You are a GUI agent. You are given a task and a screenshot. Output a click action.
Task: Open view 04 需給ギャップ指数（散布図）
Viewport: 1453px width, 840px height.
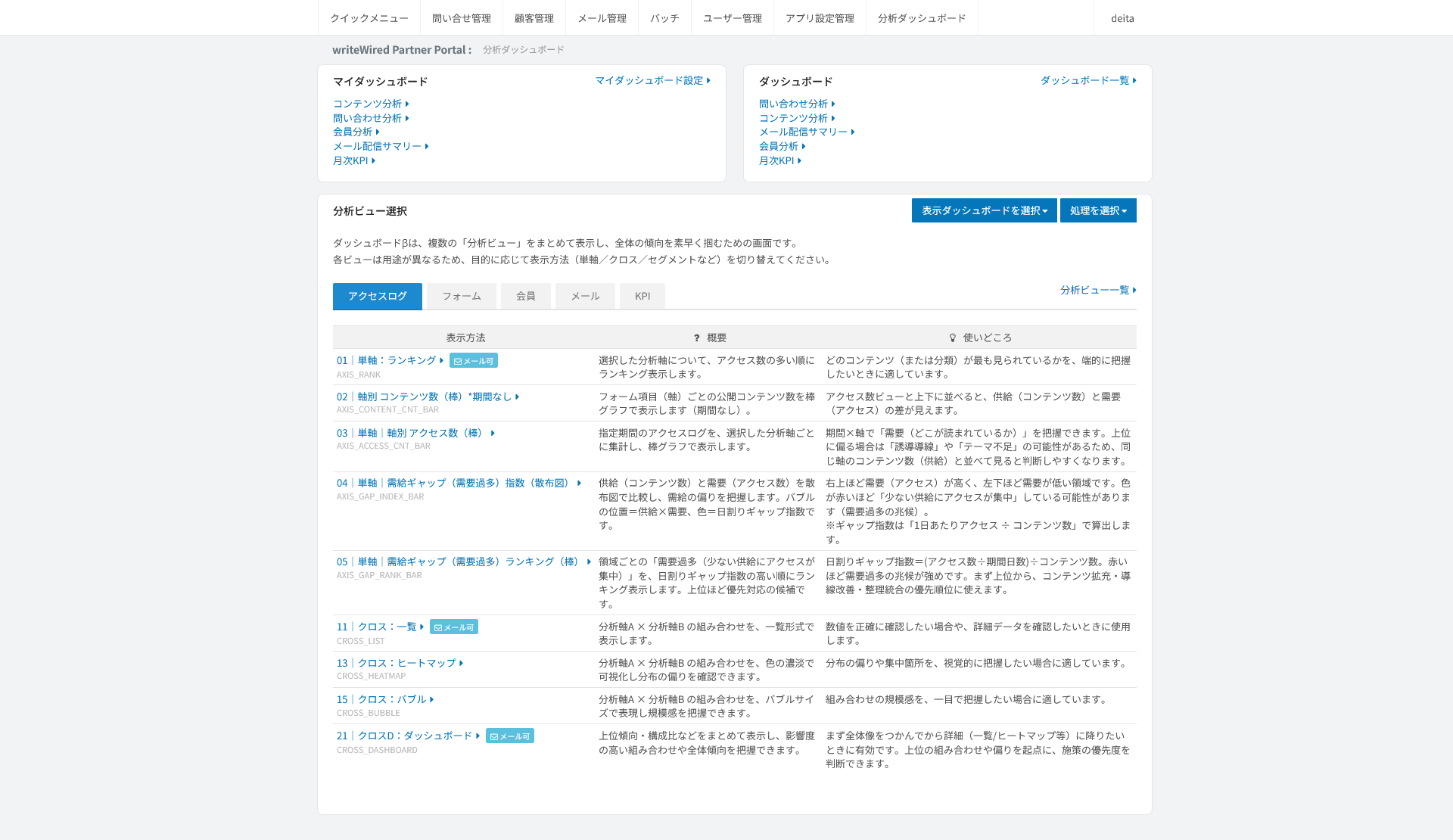tap(459, 483)
